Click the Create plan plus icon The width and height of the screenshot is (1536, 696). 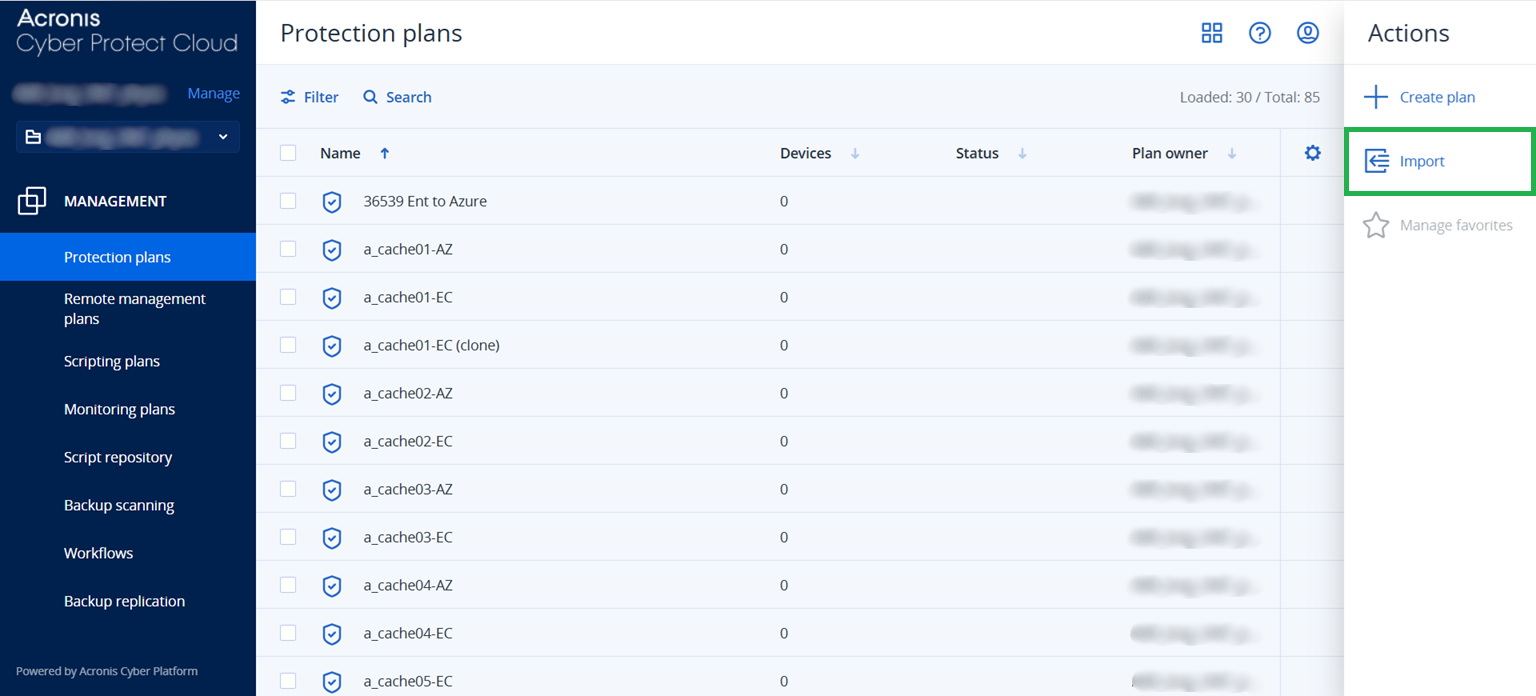tap(1376, 97)
